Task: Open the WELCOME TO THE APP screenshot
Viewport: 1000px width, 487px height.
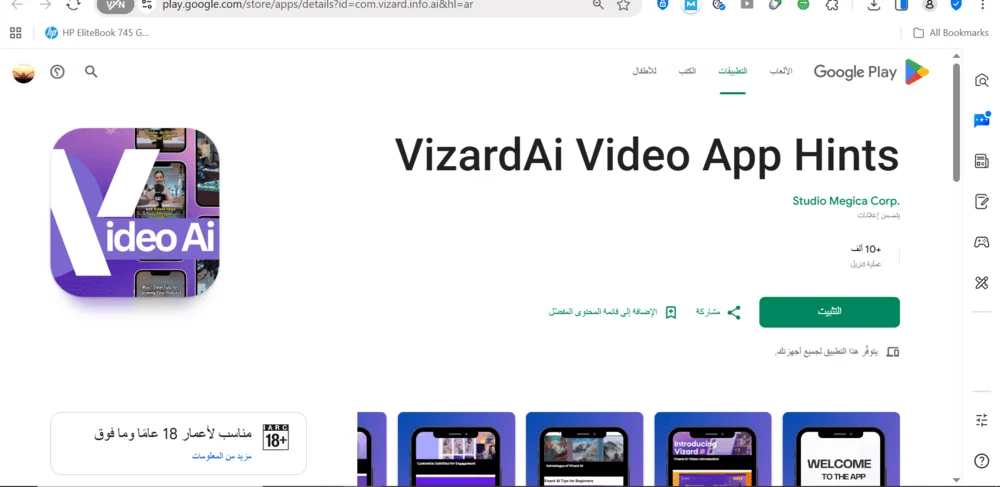Action: pyautogui.click(x=841, y=449)
